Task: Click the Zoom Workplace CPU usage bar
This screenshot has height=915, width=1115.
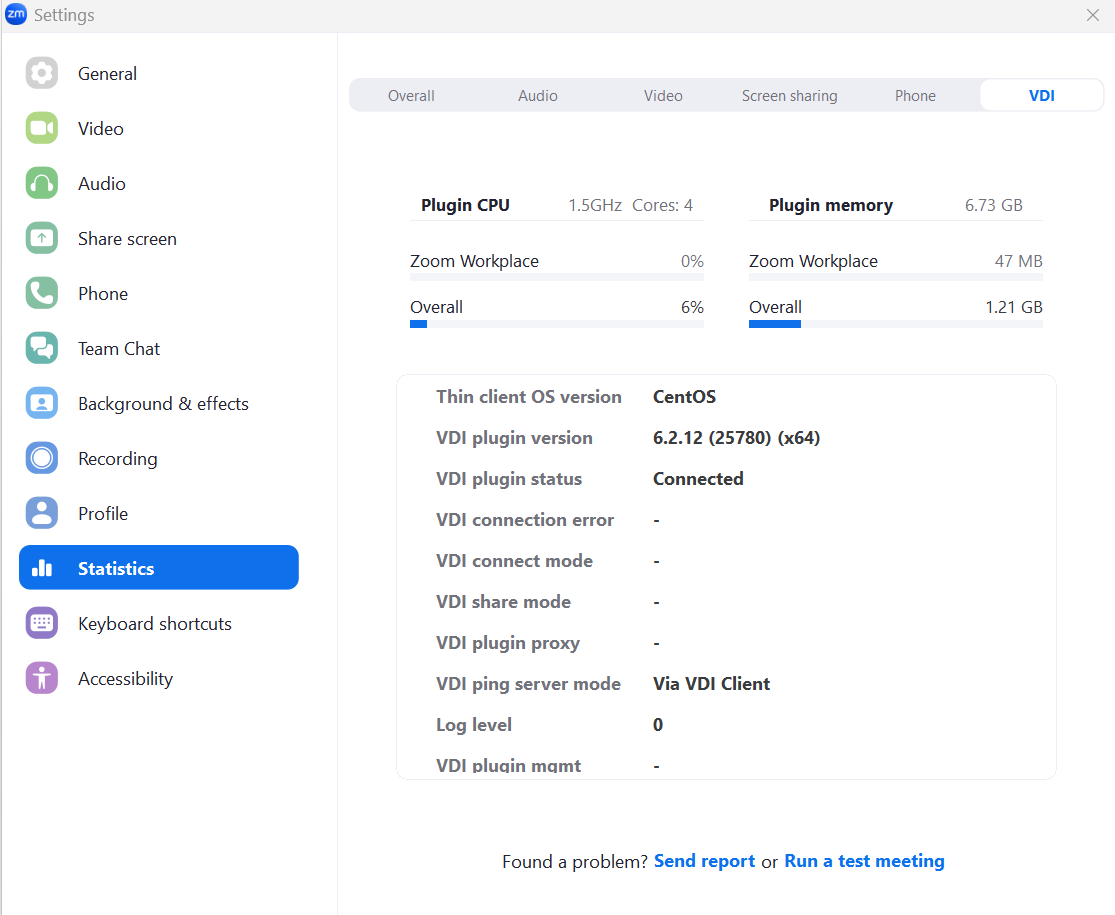Action: (x=557, y=277)
